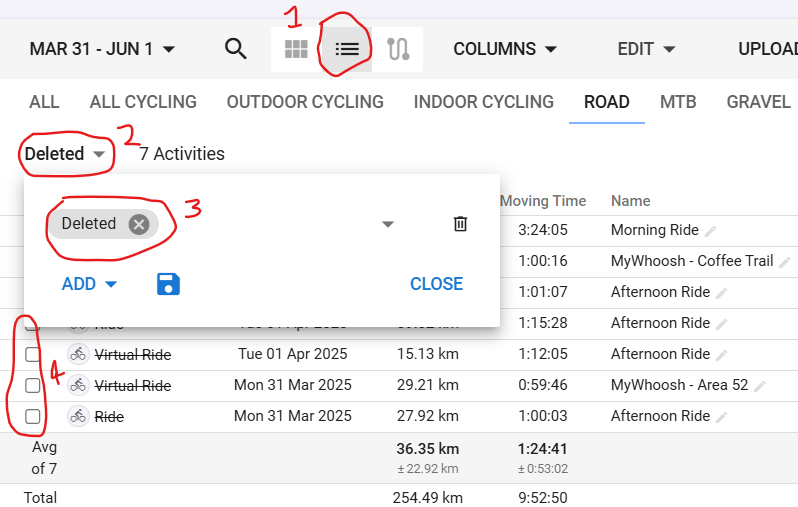This screenshot has height=507, width=798.
Task: Click the 36.35 km average distance
Action: 428,449
